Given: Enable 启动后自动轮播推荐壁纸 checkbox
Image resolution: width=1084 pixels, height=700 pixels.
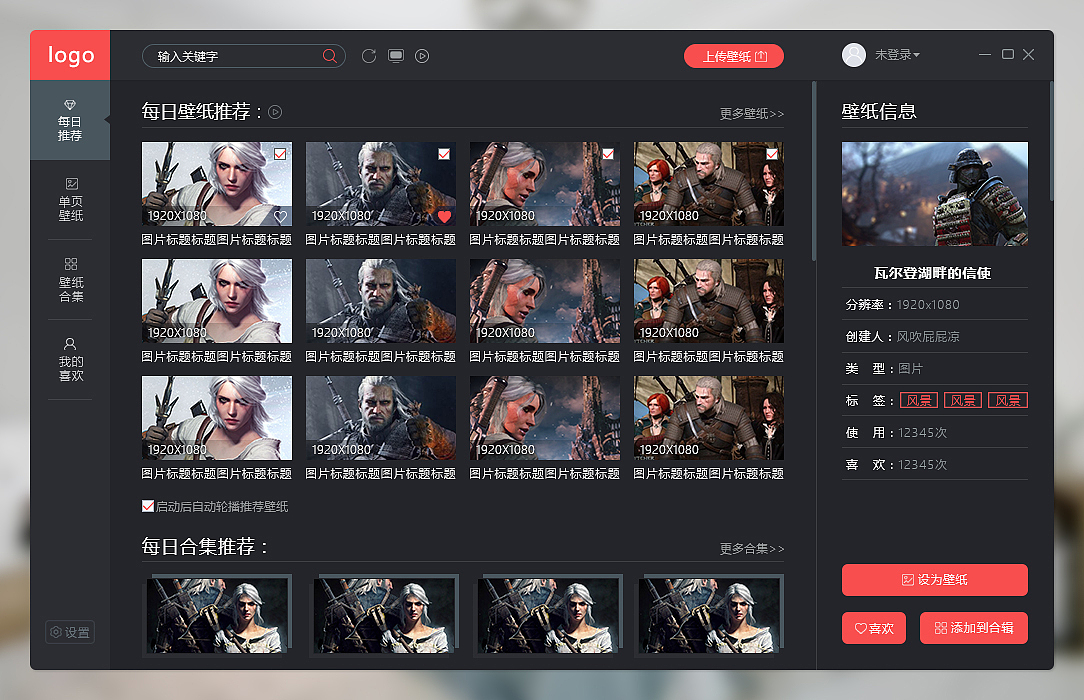Looking at the screenshot, I should [x=148, y=506].
